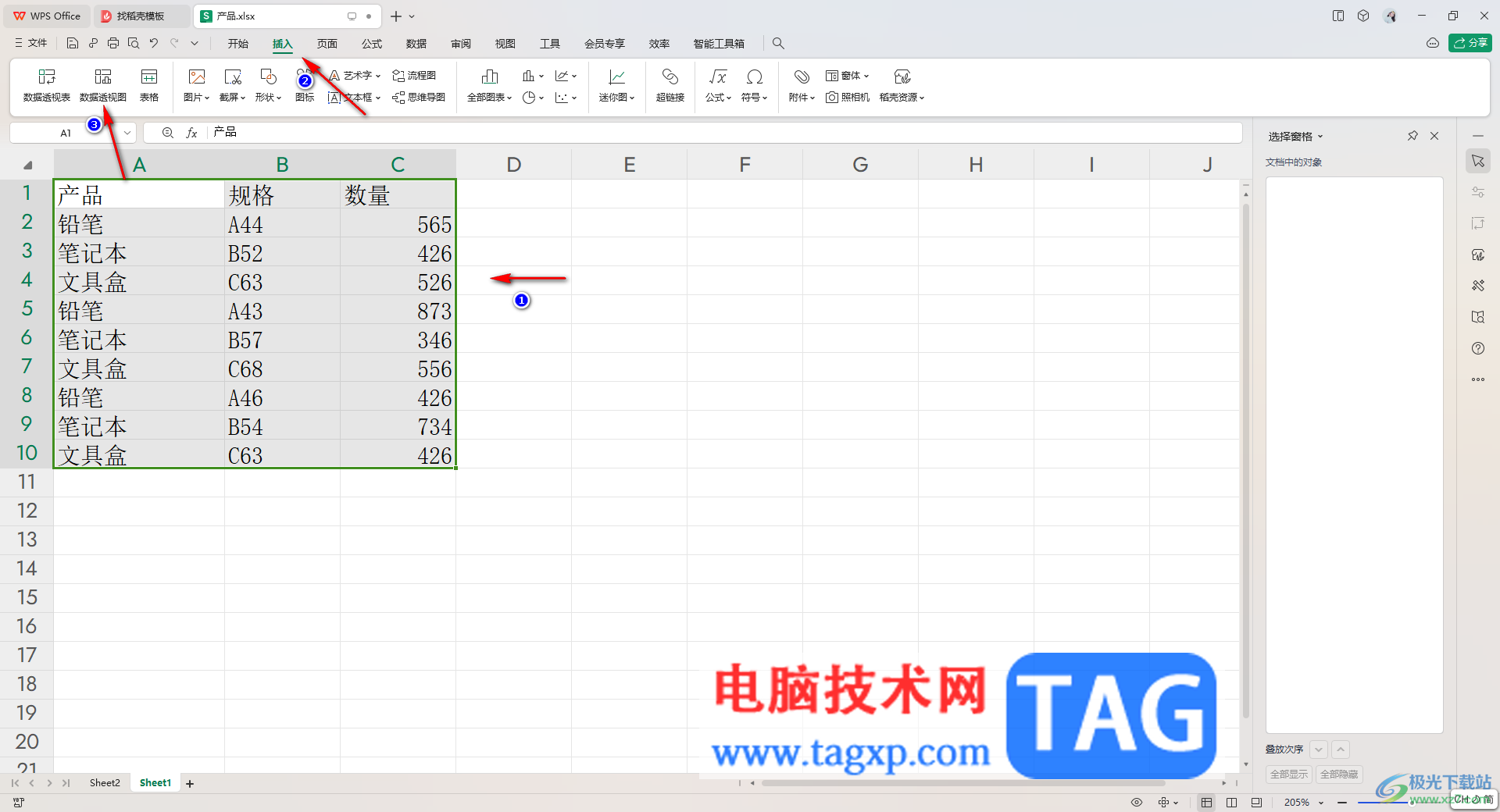Screen dimensions: 1500x812
Task: Add a new worksheet with plus button
Action: point(190,783)
